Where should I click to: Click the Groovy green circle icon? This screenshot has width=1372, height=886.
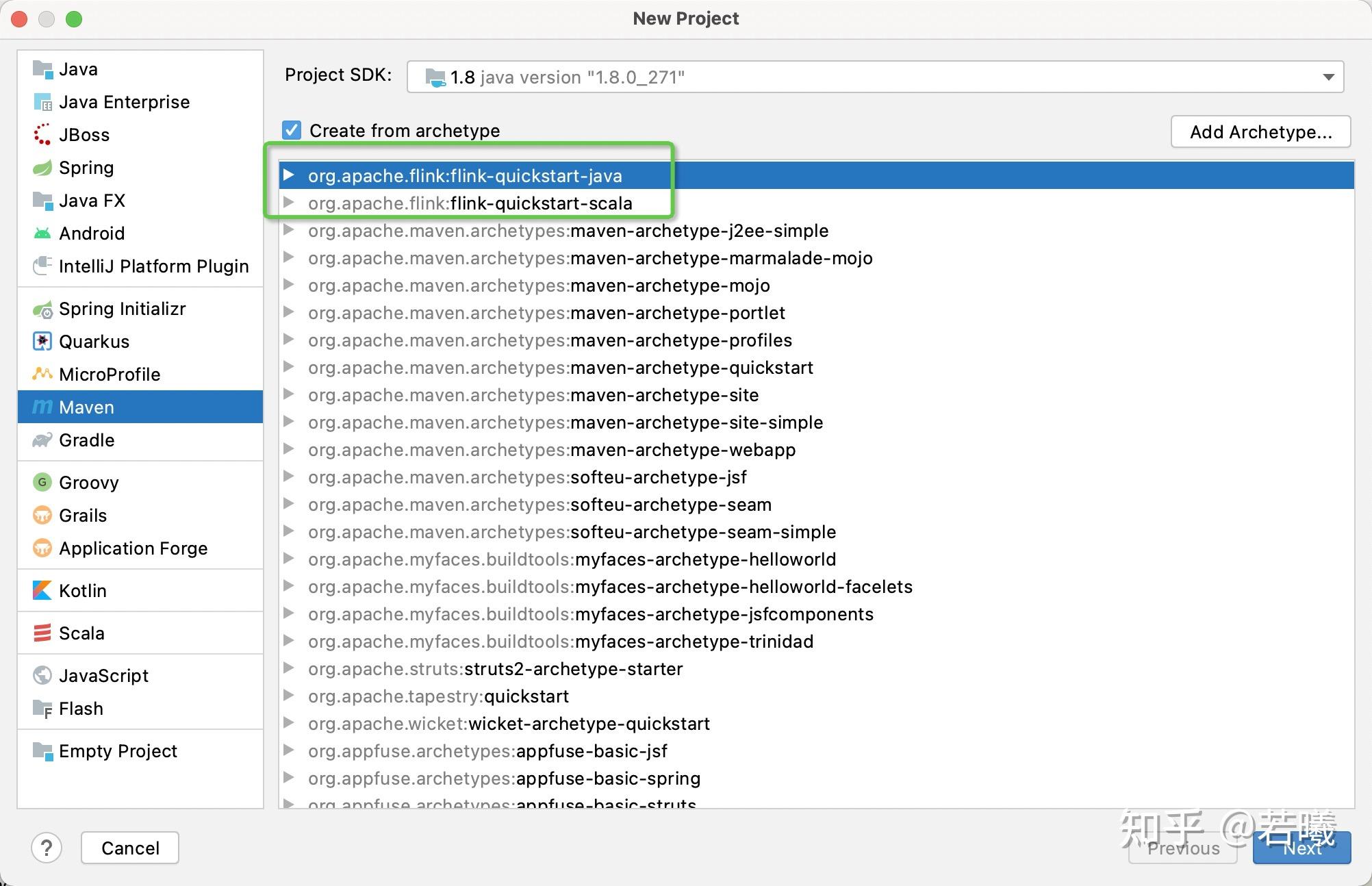point(42,483)
